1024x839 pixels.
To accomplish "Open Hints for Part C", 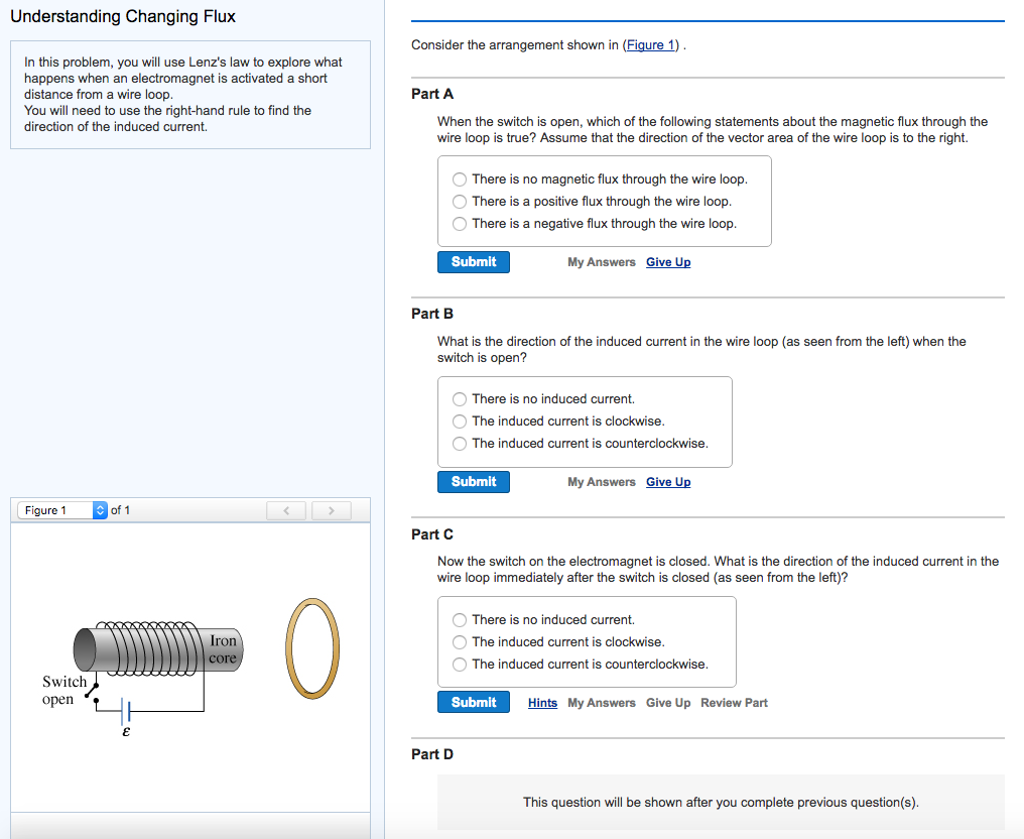I will 542,703.
